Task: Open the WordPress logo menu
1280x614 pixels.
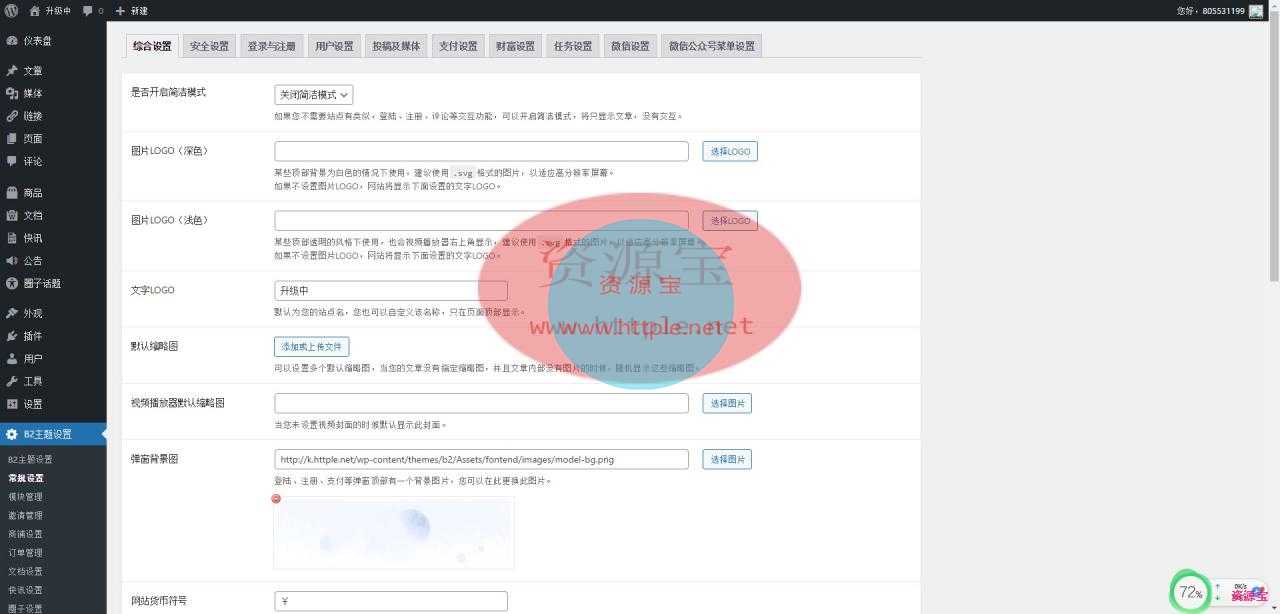Action: [x=11, y=10]
